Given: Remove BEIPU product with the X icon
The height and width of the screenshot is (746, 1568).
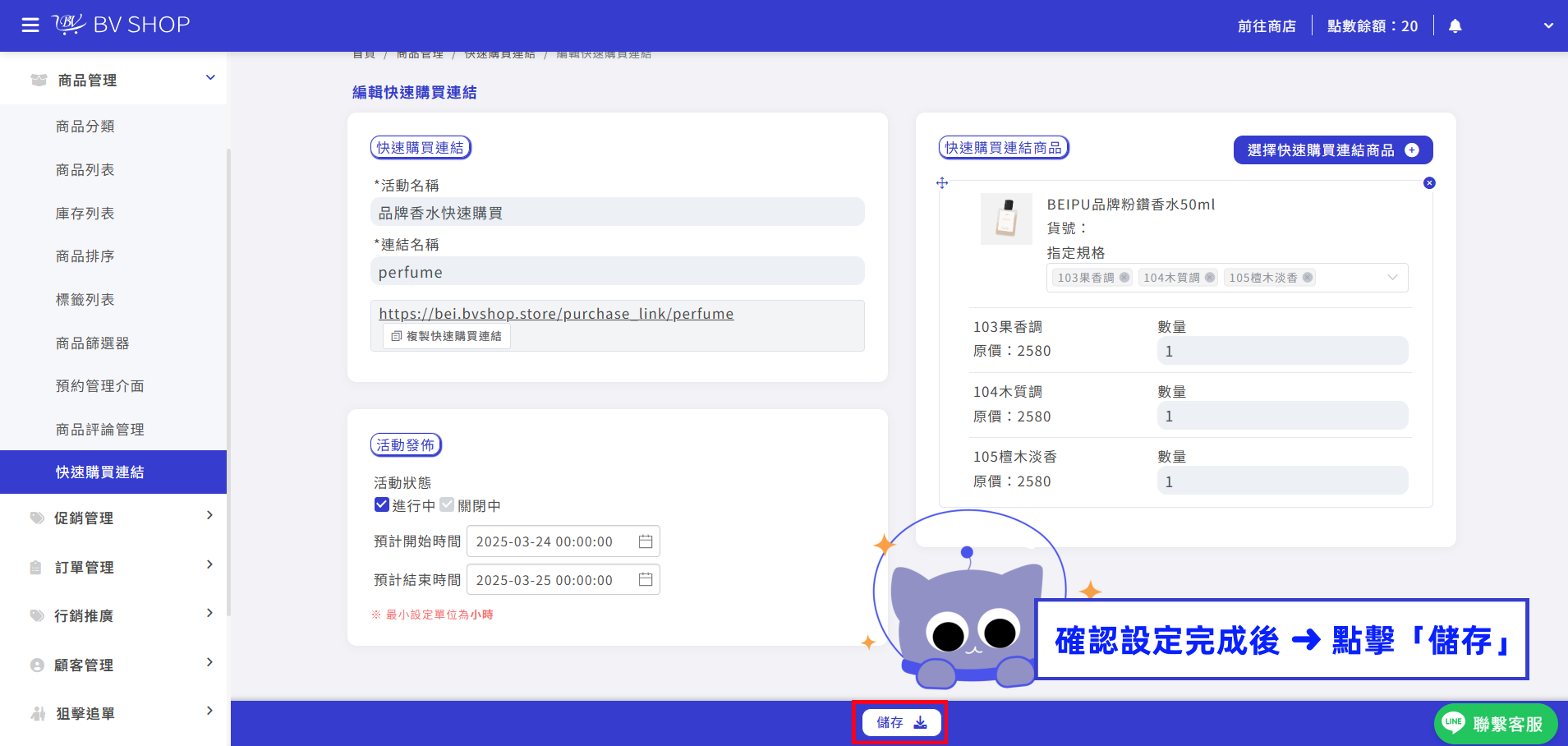Looking at the screenshot, I should pos(1429,183).
